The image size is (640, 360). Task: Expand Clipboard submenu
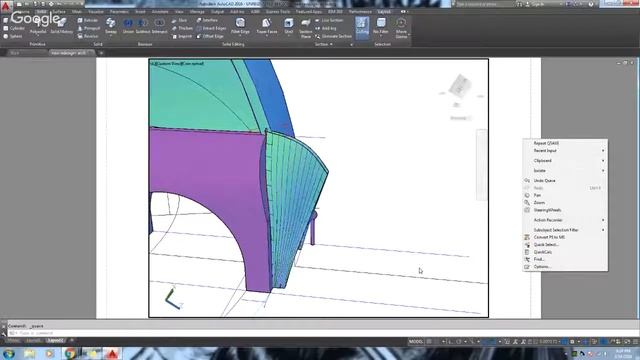click(565, 160)
